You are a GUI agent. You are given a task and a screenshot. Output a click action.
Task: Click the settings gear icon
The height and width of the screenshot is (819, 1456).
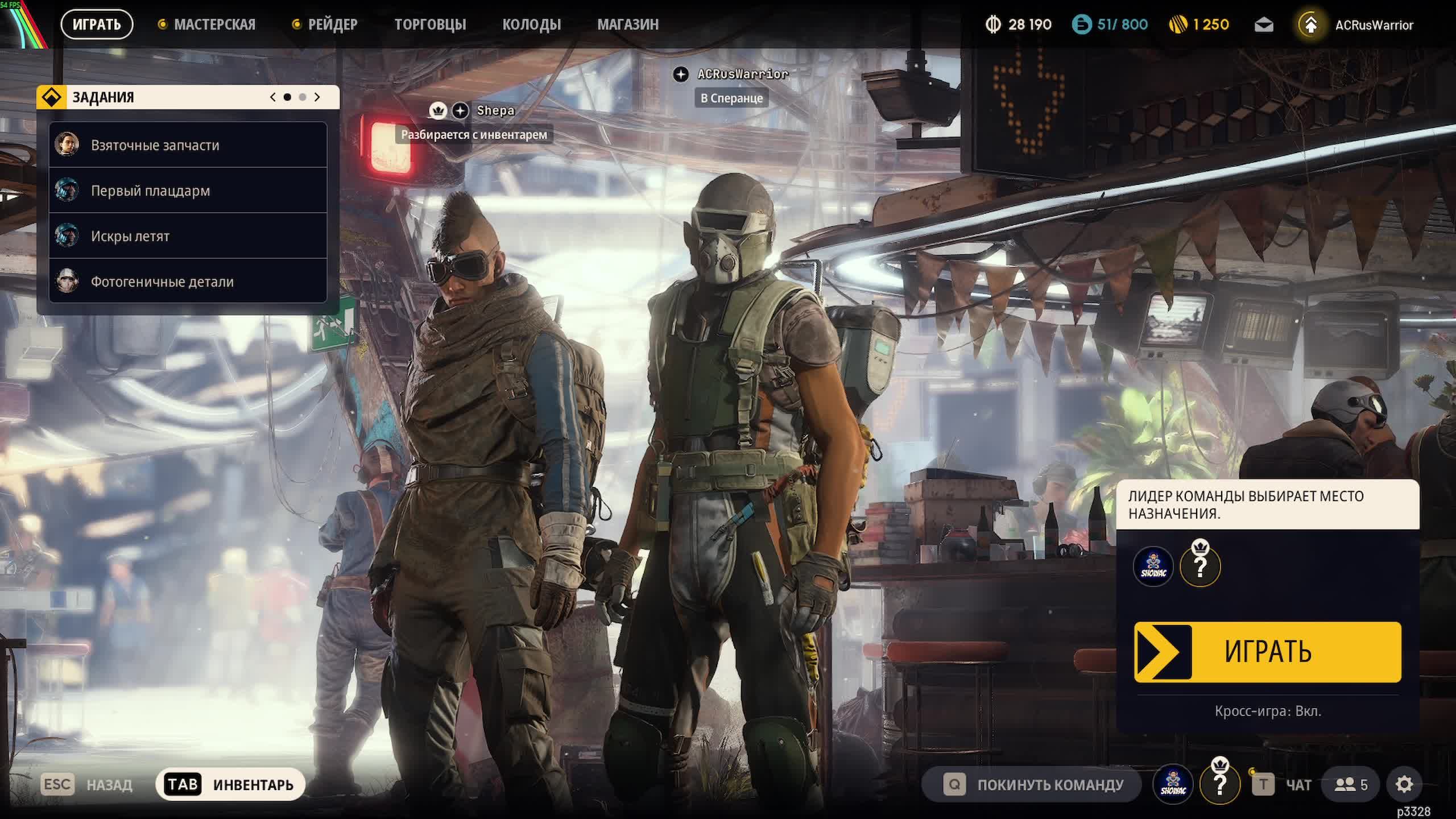[x=1404, y=785]
